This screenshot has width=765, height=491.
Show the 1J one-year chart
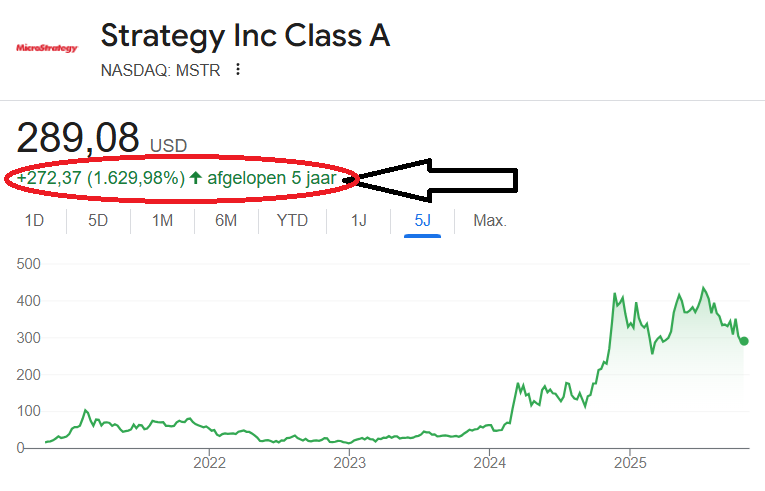tap(359, 220)
